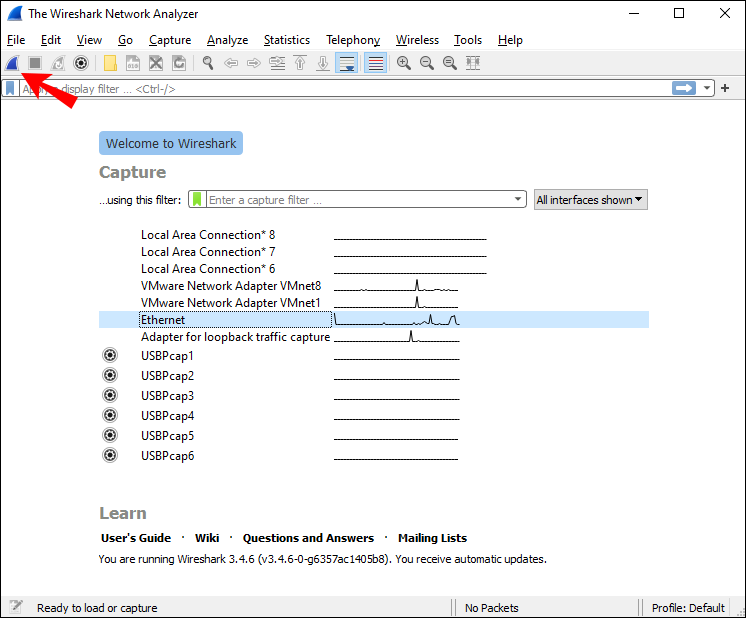The image size is (746, 618).
Task: Select the USBPcap3 interface name
Action: point(167,396)
